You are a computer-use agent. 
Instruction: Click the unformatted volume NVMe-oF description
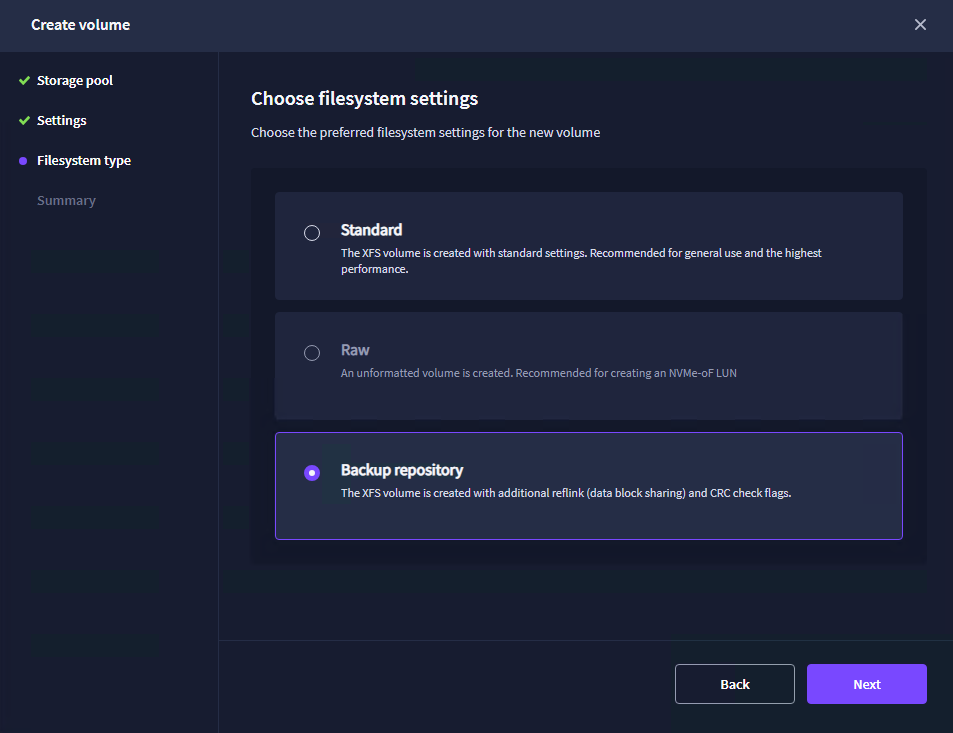(x=538, y=373)
